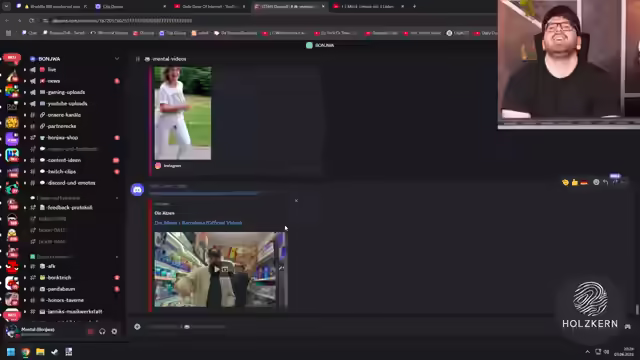Image resolution: width=640 pixels, height=360 pixels.
Task: Expand threads arrow beside news channel
Action: [x=25, y=81]
